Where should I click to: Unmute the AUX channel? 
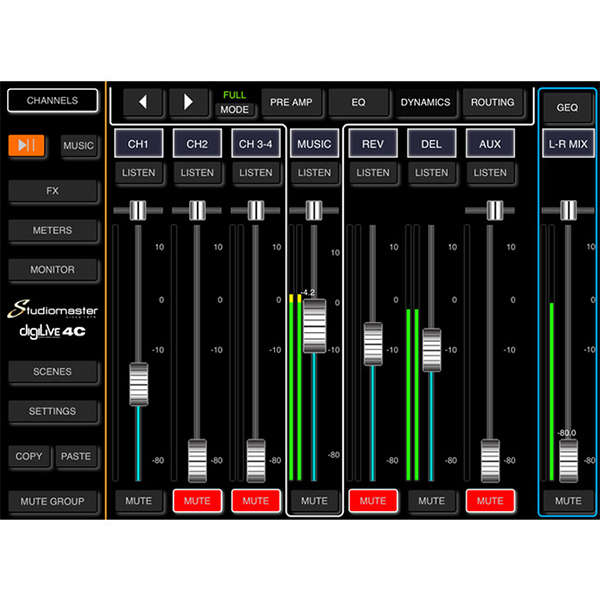pyautogui.click(x=490, y=501)
